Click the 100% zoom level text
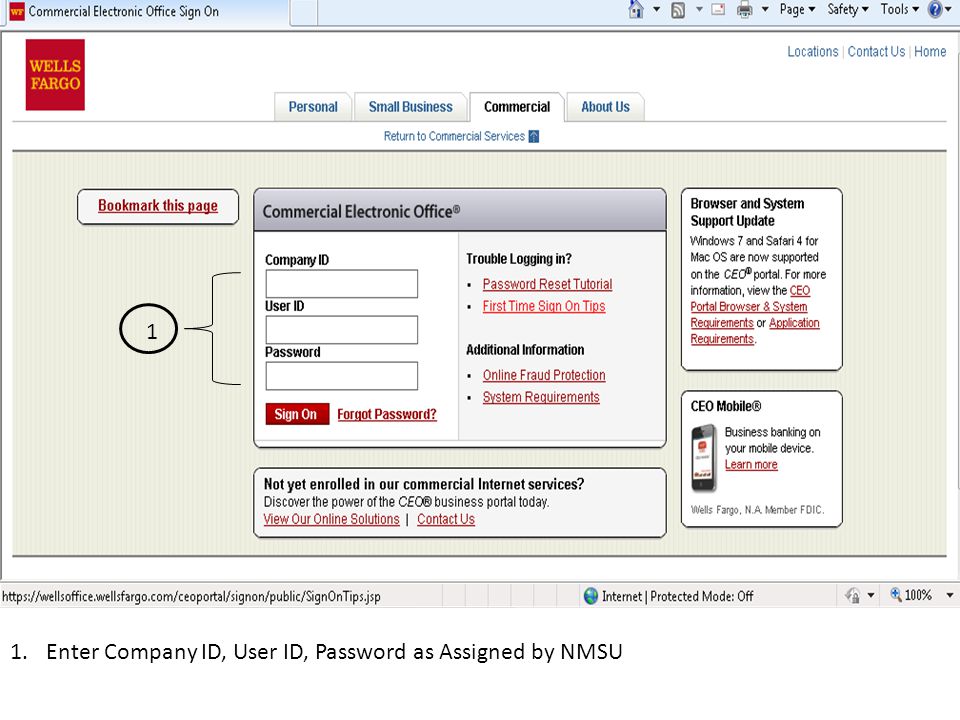960x720 pixels. tap(918, 595)
